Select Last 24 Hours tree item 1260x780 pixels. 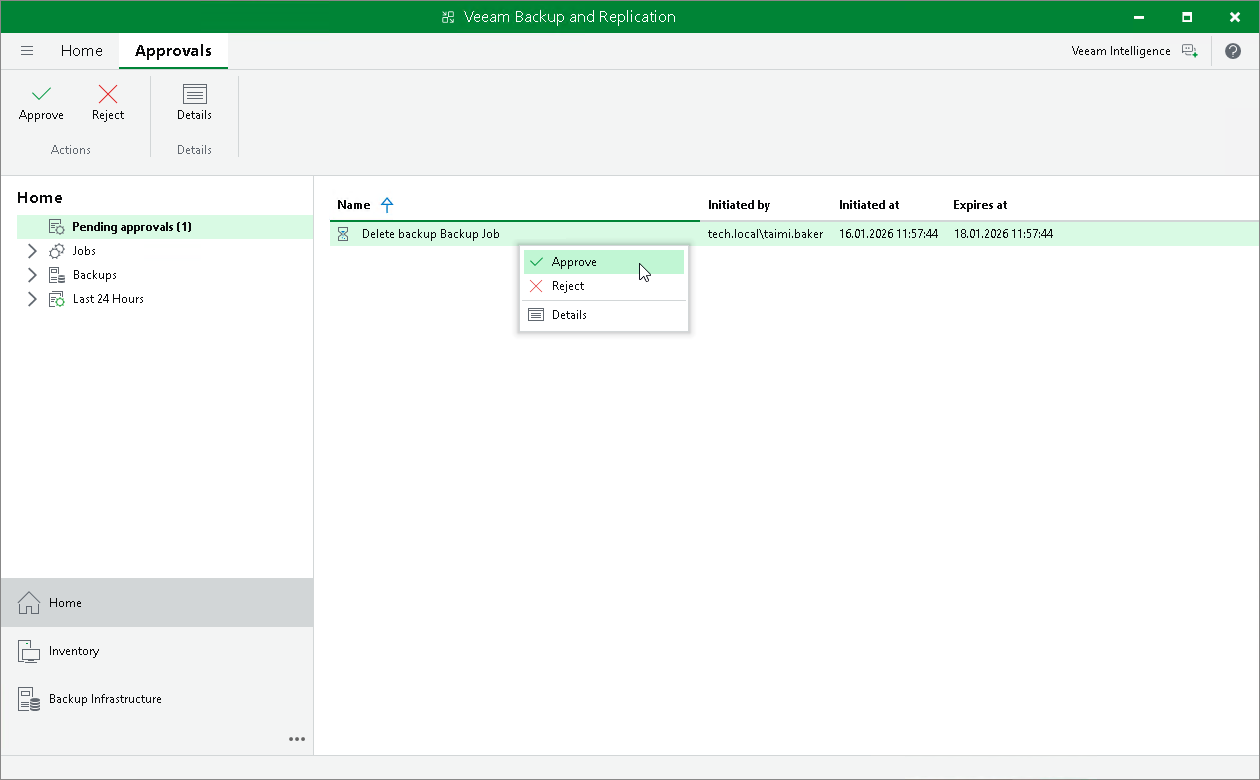[x=108, y=299]
